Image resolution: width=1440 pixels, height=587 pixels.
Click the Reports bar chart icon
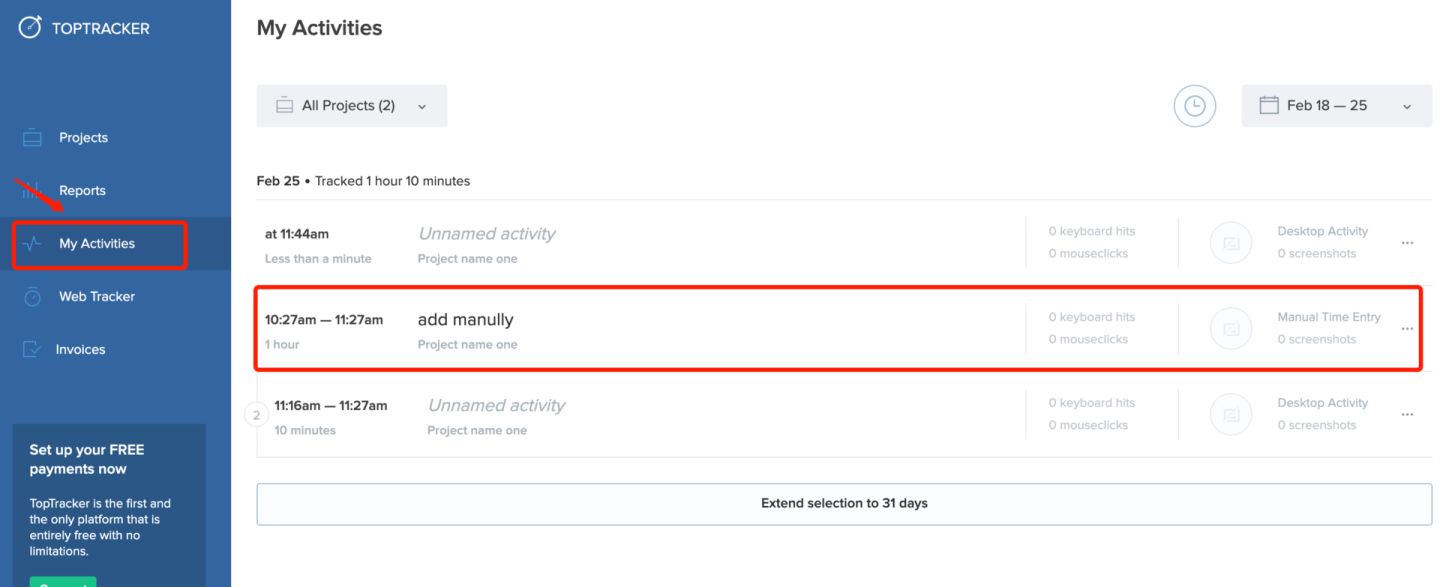[x=32, y=190]
